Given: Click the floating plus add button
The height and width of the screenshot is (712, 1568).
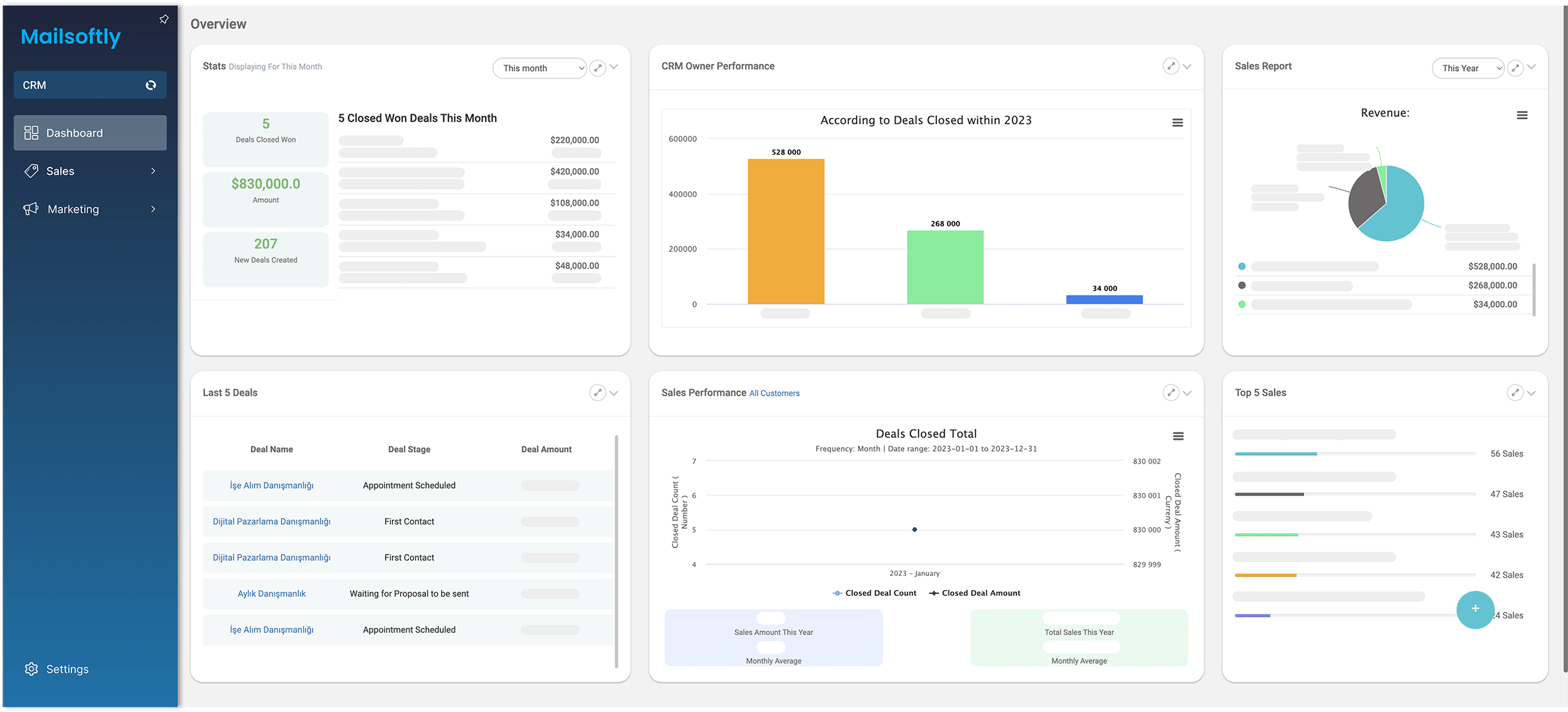Looking at the screenshot, I should 1475,609.
